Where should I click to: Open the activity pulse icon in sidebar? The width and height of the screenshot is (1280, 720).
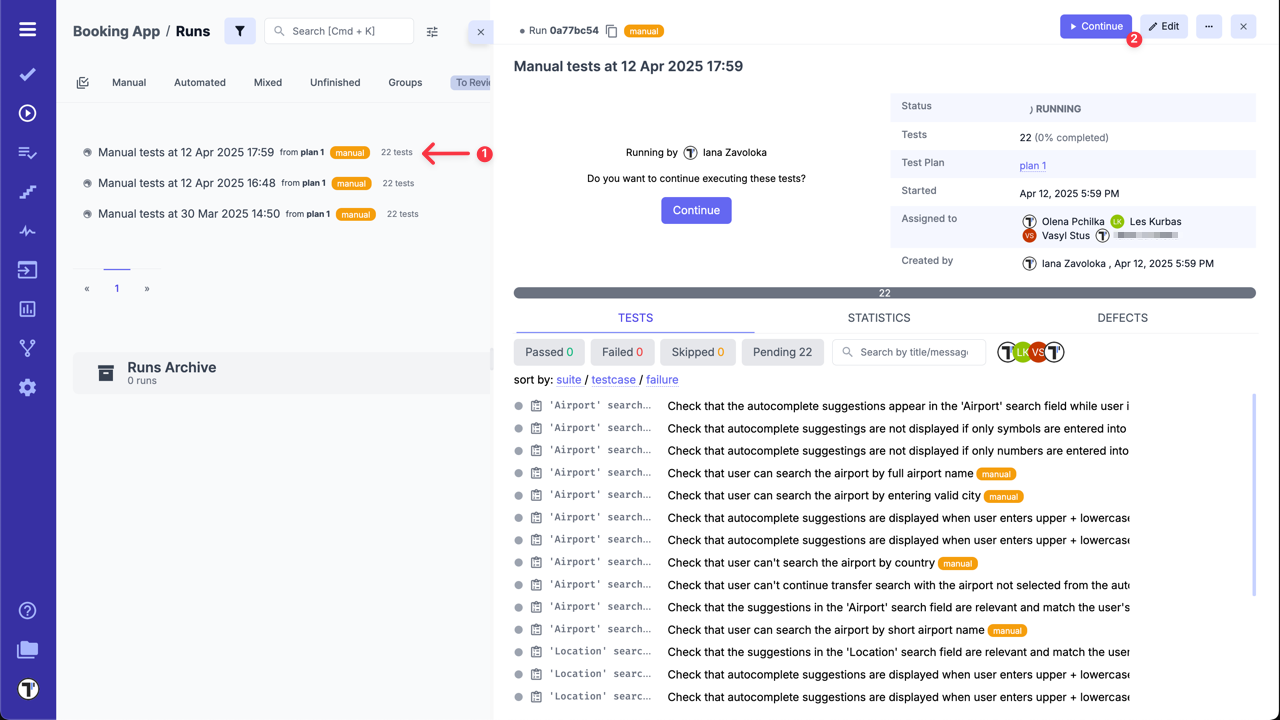[26, 230]
